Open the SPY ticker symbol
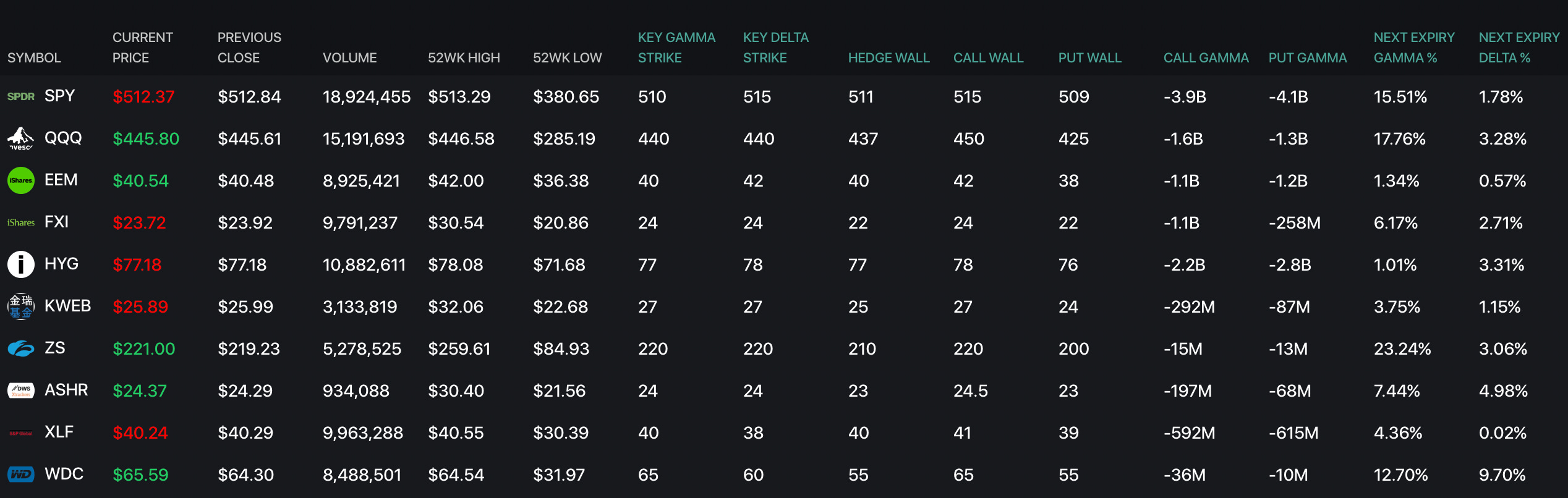This screenshot has height=498, width=1568. [59, 96]
